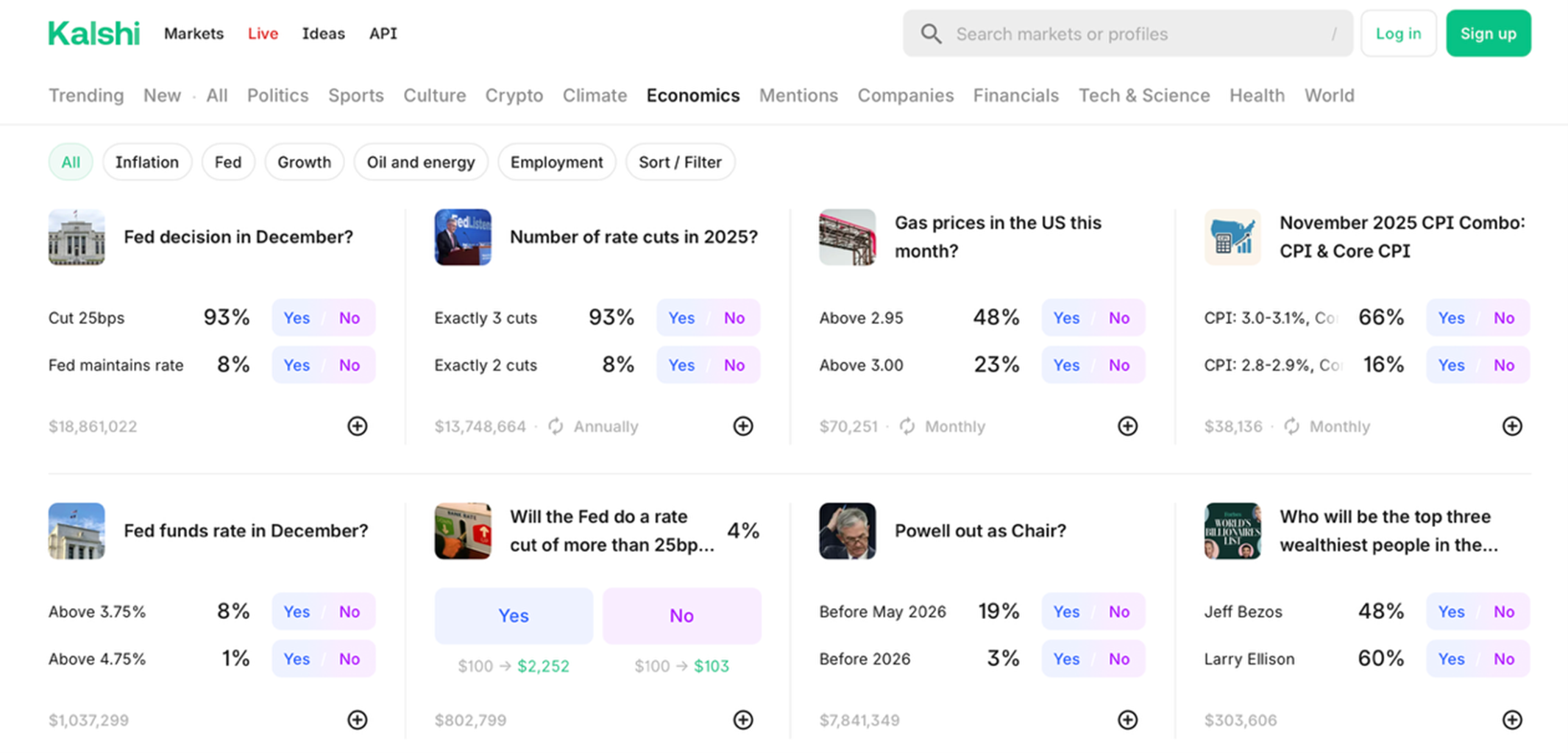Filter markets by Oil and energy
The width and height of the screenshot is (1568, 753).
click(420, 162)
